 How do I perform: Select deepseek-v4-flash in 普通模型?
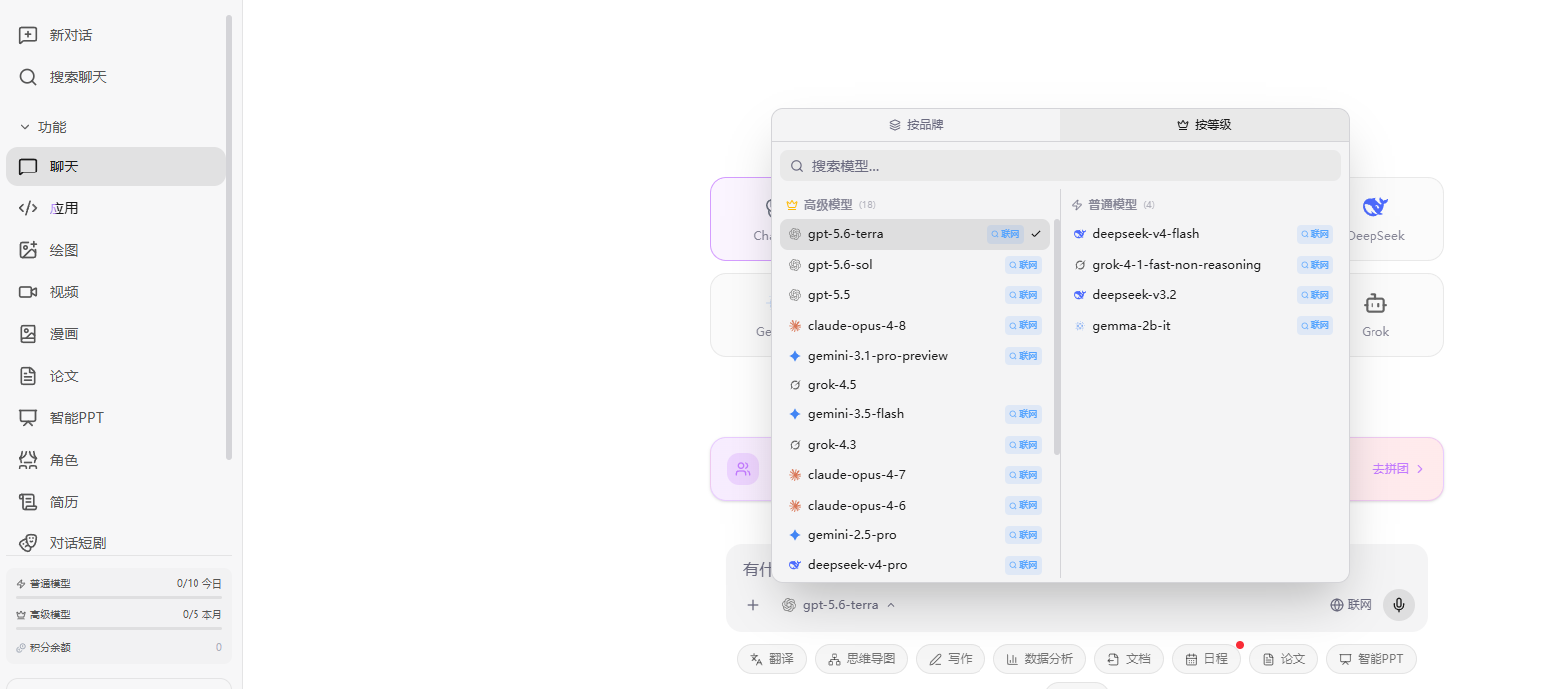[1202, 234]
